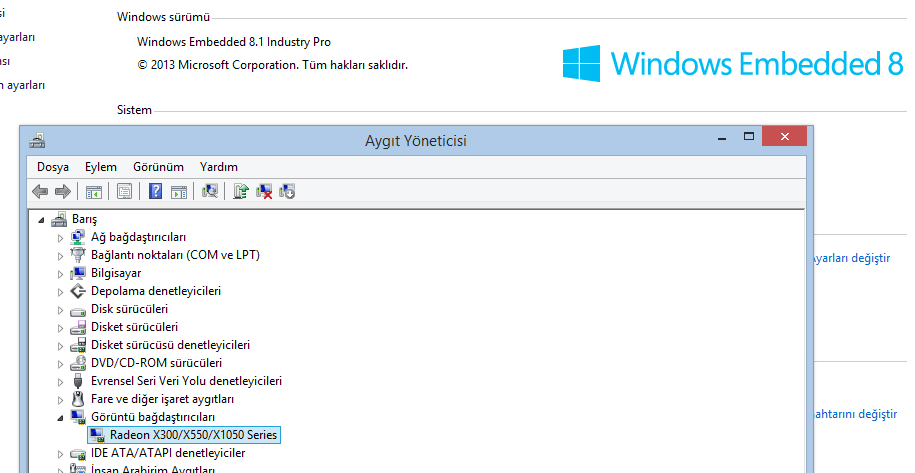Image resolution: width=915 pixels, height=473 pixels.
Task: Click the Uninstall device red X icon
Action: 265,192
